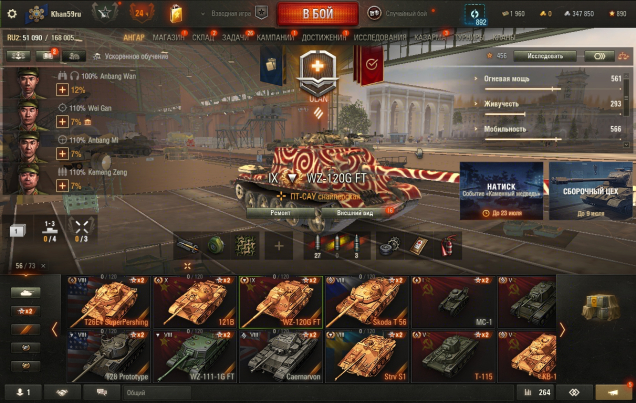Start battle with В БОЙ button
Screen dimensions: 636x403
[318, 14]
